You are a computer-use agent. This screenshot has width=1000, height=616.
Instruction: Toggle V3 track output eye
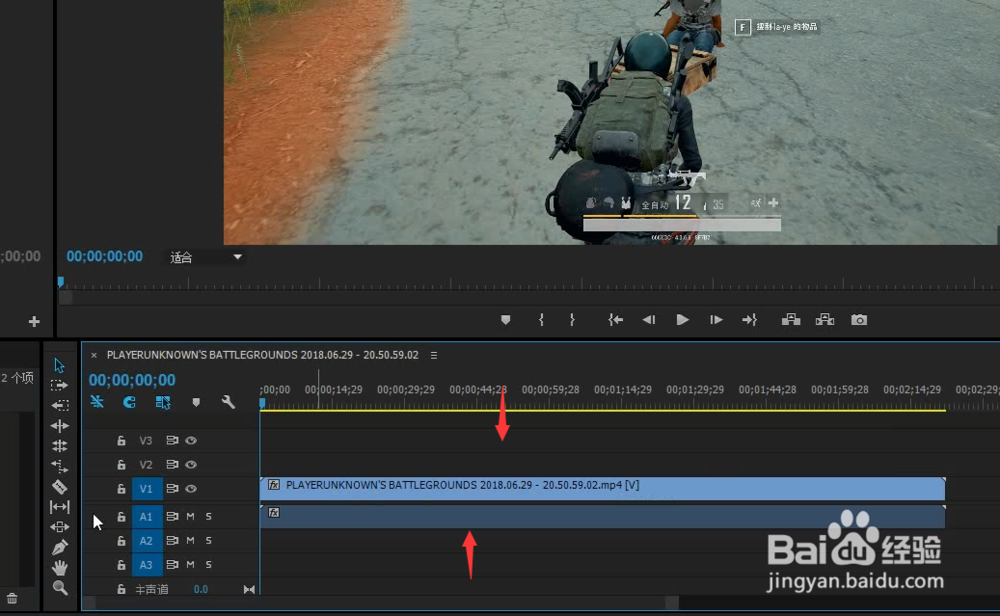(x=191, y=441)
